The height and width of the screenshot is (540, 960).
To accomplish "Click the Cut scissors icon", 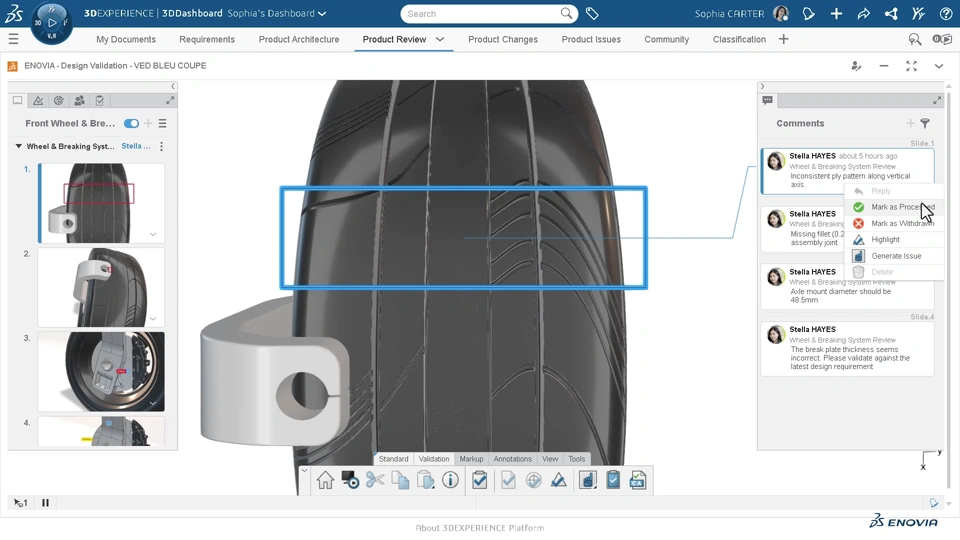I will [x=375, y=481].
